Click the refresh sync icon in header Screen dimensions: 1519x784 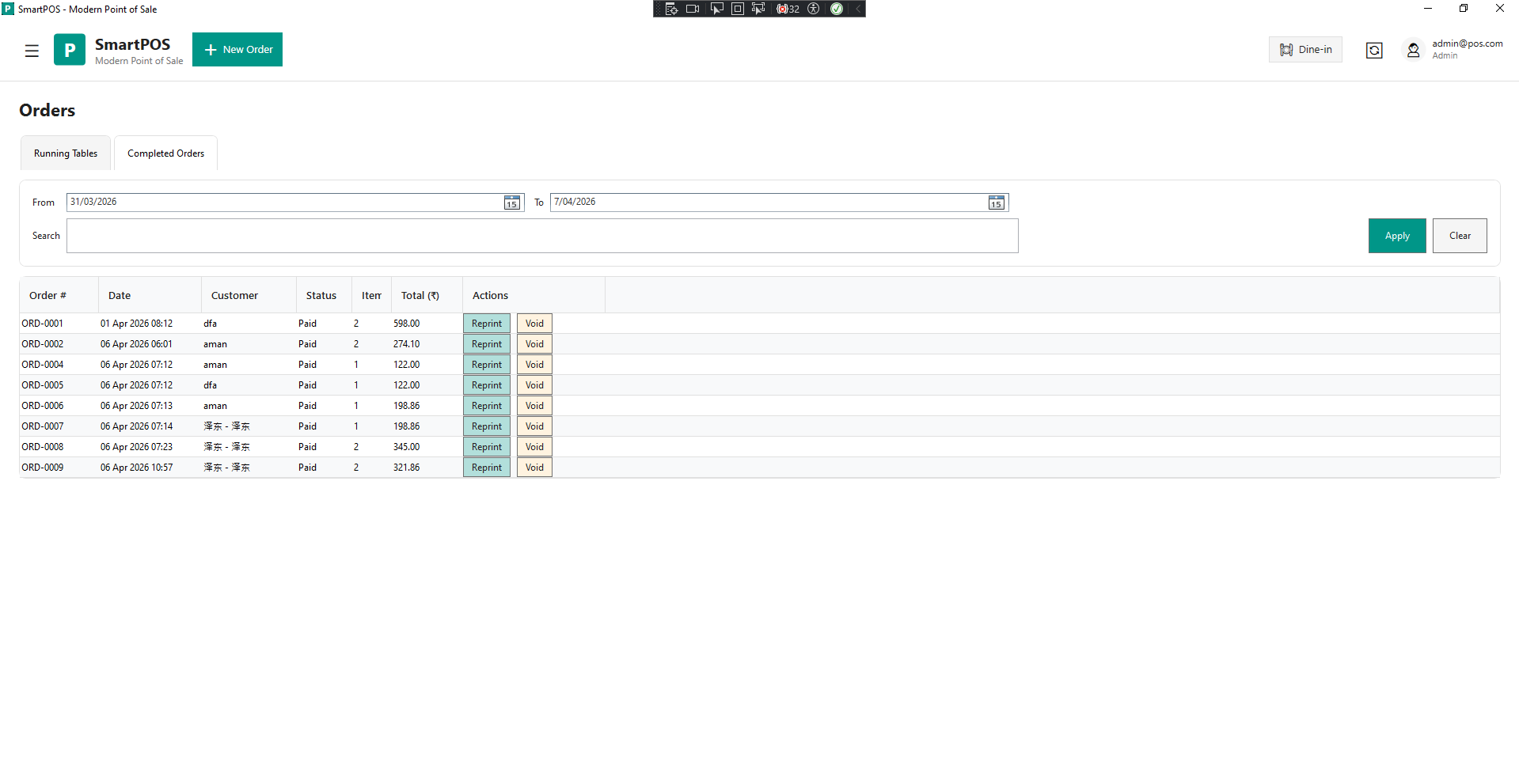(1374, 51)
